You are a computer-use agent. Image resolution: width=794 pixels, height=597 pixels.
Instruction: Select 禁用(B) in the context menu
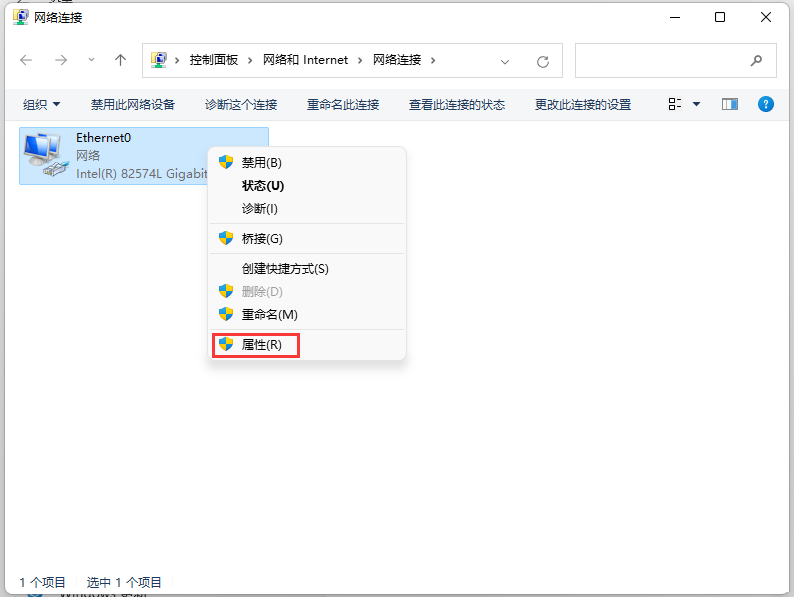point(261,162)
